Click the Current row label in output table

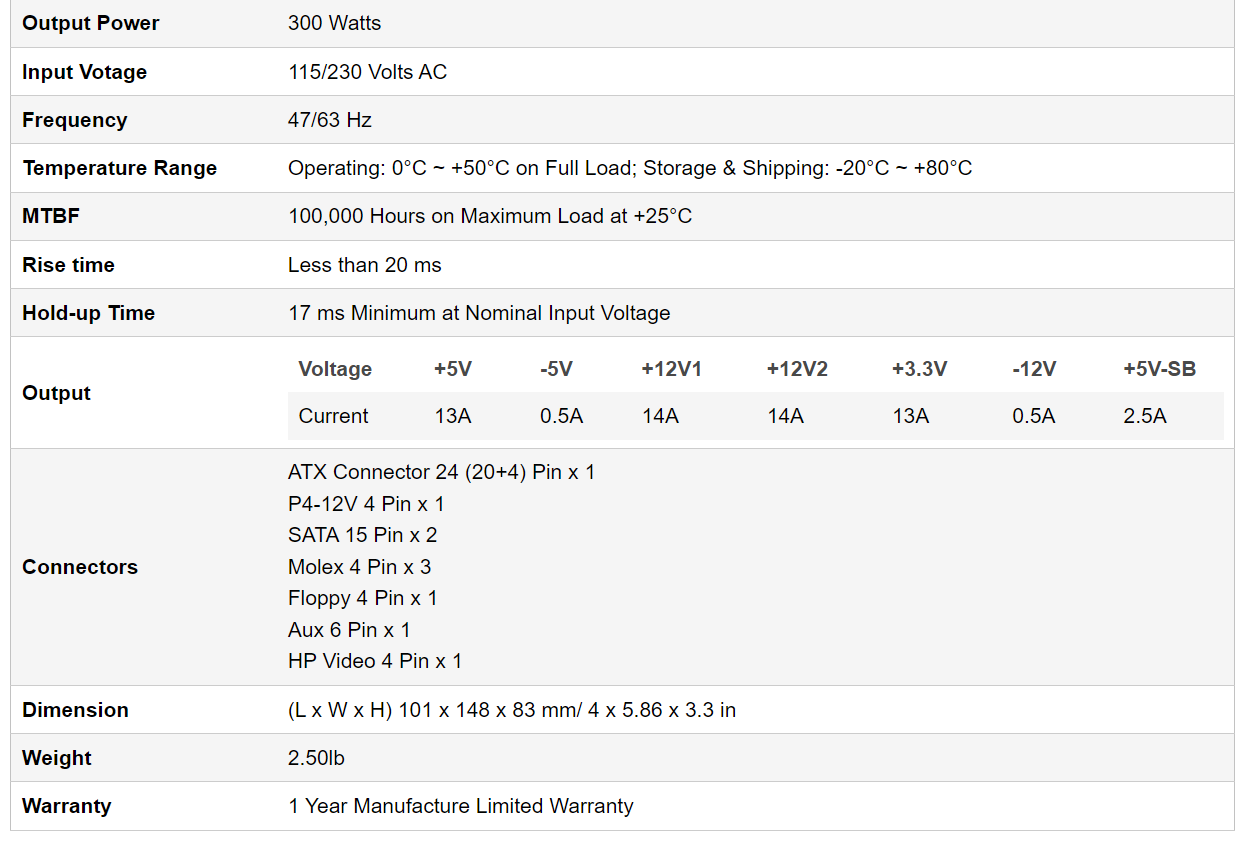pyautogui.click(x=333, y=416)
